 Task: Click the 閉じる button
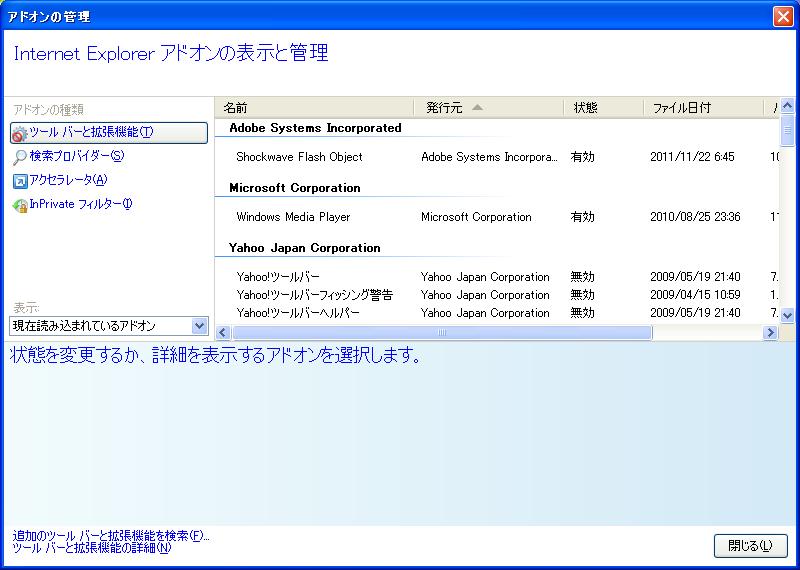[x=750, y=546]
